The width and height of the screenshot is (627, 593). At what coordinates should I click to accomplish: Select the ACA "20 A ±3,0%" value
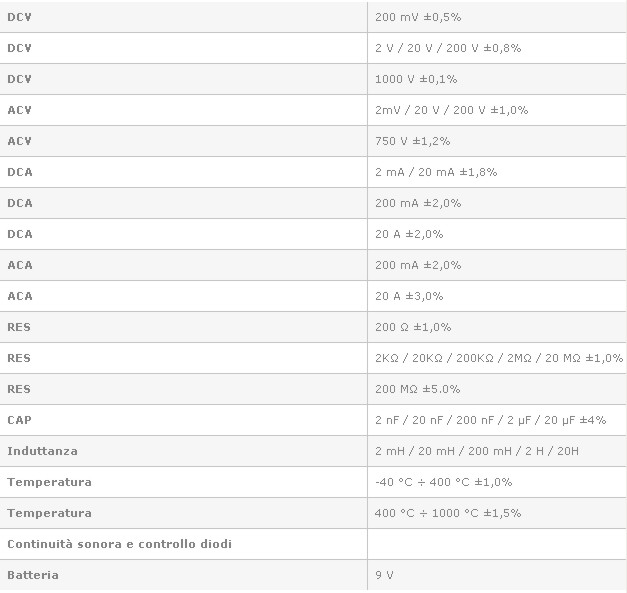409,296
